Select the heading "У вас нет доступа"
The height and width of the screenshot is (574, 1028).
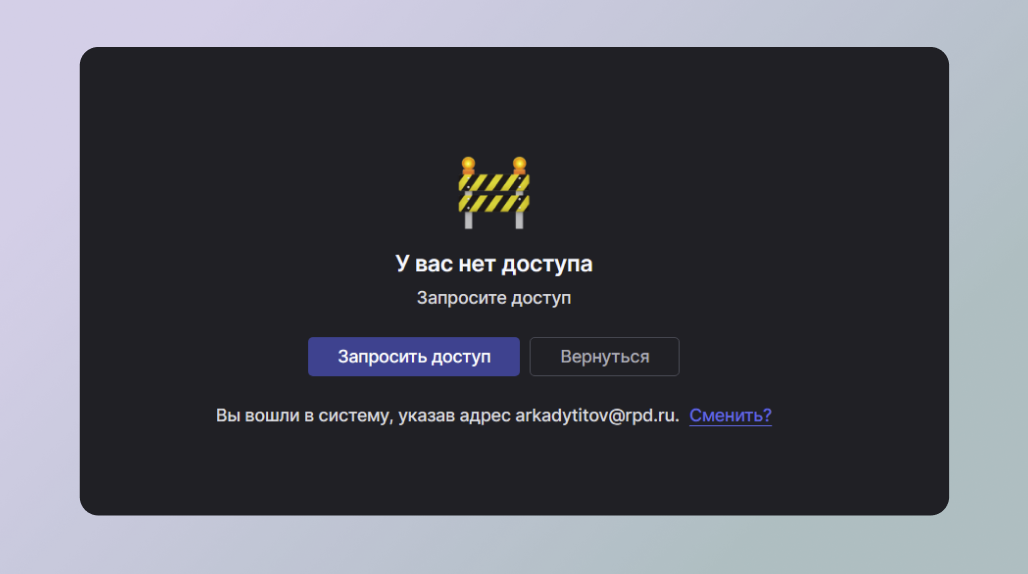pos(494,263)
